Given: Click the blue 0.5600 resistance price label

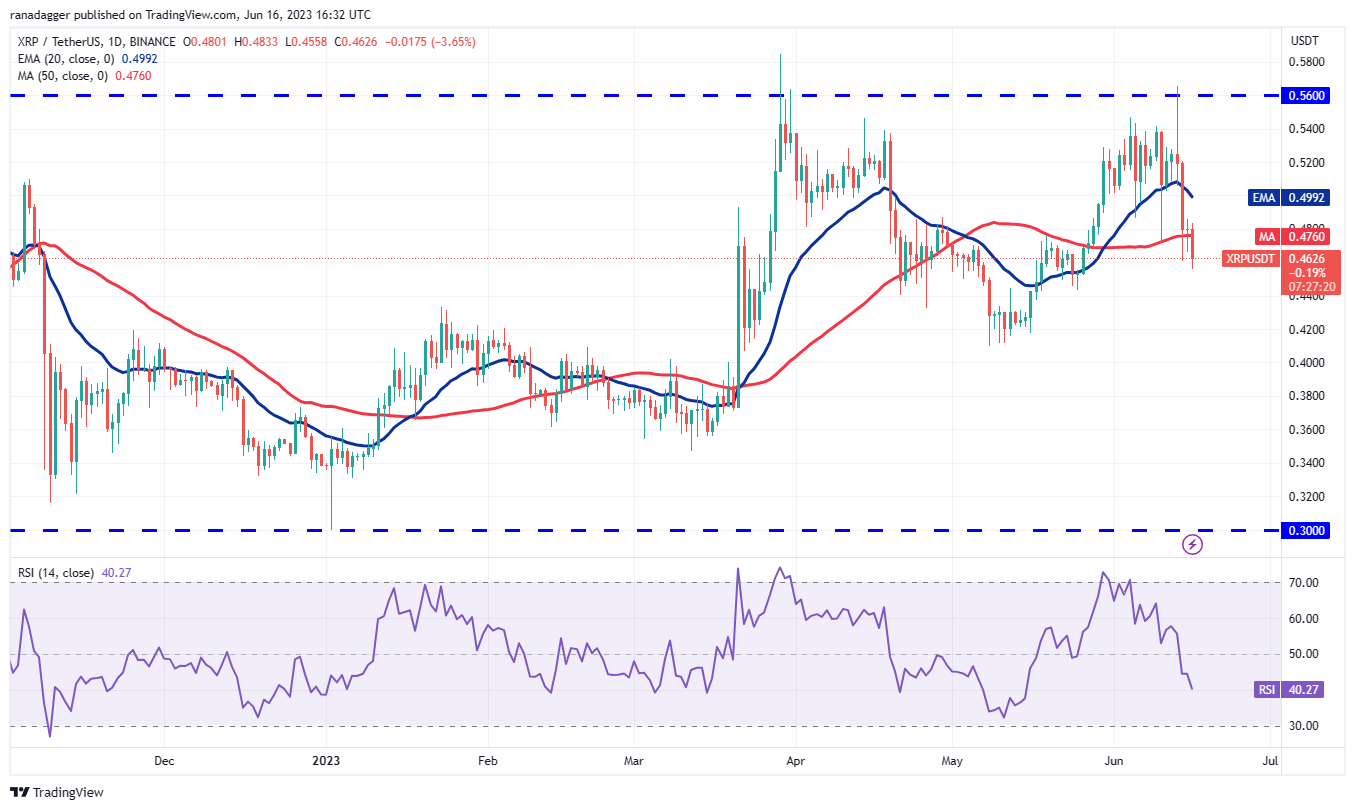Looking at the screenshot, I should (x=1305, y=95).
